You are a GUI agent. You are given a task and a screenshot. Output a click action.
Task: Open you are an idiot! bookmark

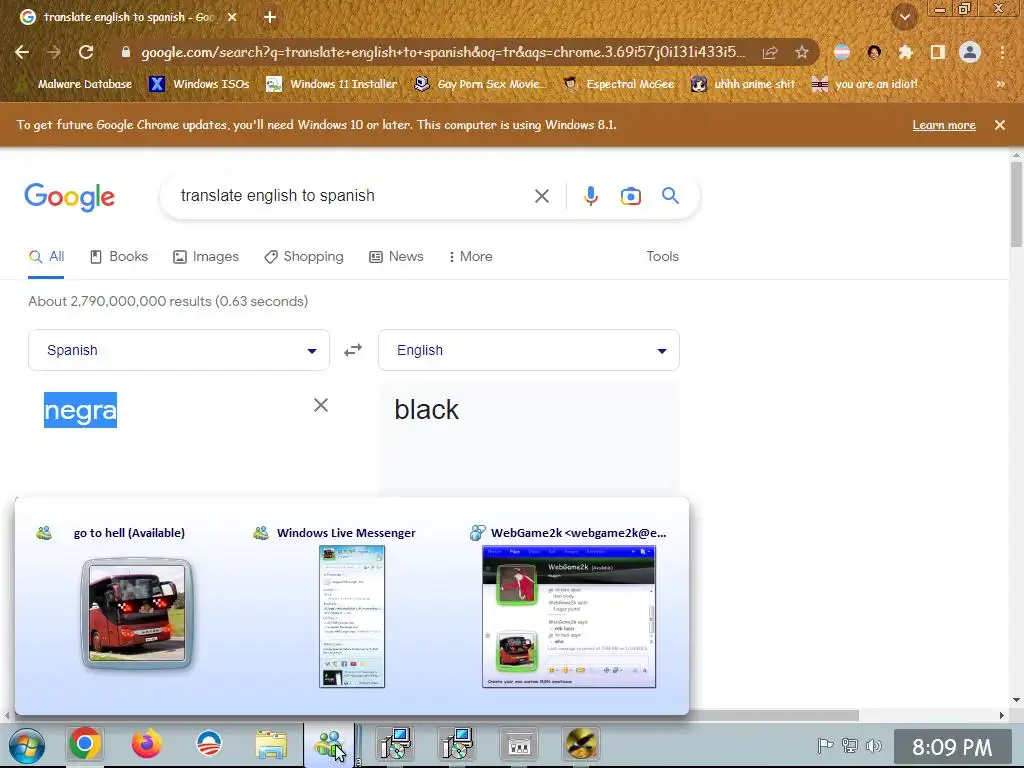(x=864, y=84)
